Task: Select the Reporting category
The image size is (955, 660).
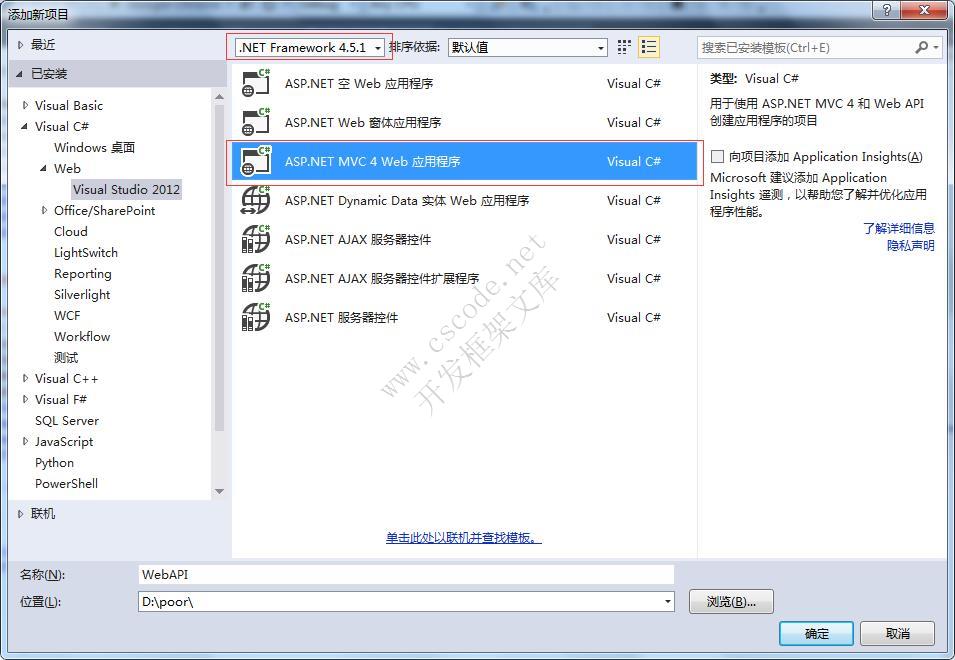Action: pyautogui.click(x=83, y=273)
